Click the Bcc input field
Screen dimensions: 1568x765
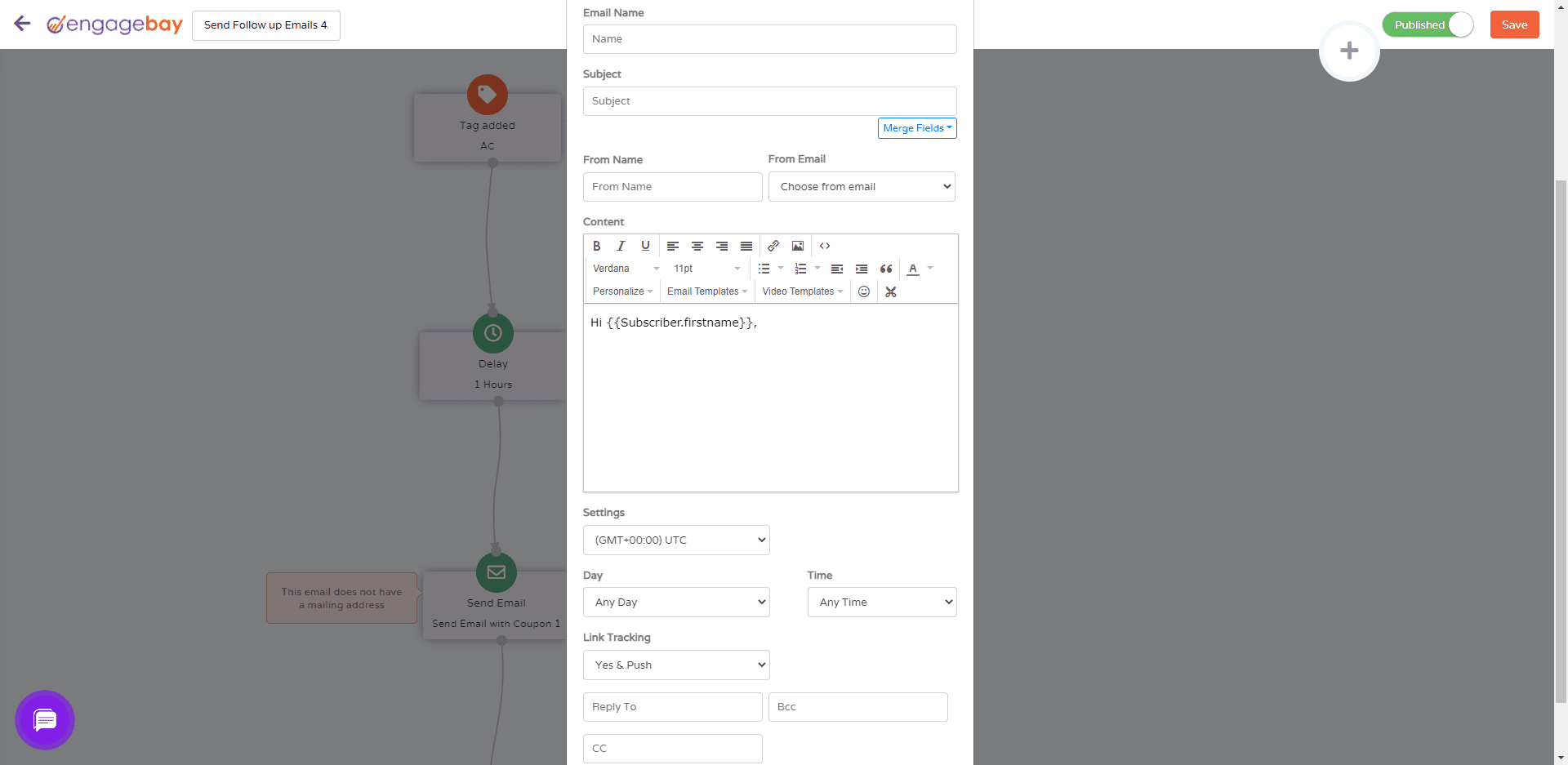pos(858,707)
